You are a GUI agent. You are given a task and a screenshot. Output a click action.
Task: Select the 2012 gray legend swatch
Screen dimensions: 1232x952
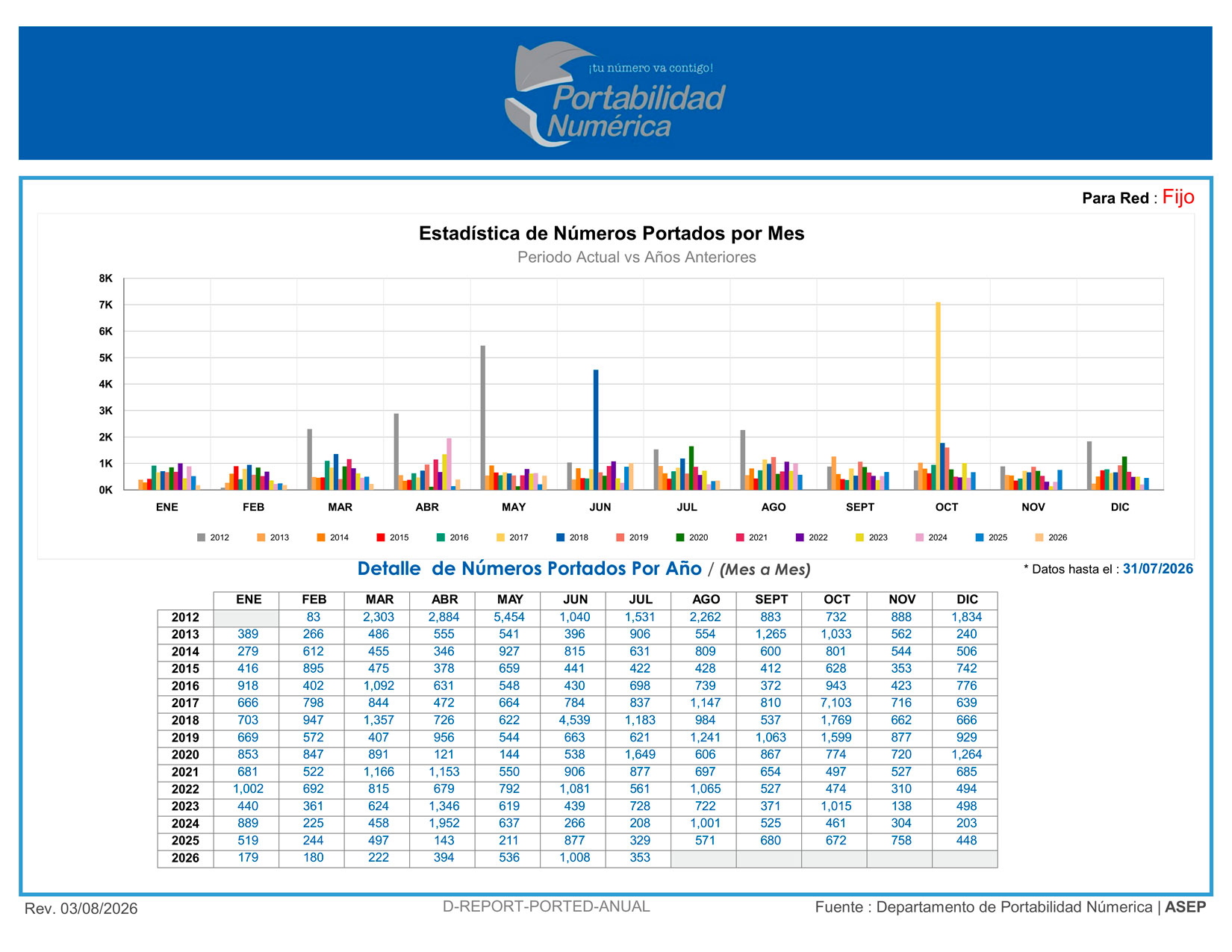201,538
